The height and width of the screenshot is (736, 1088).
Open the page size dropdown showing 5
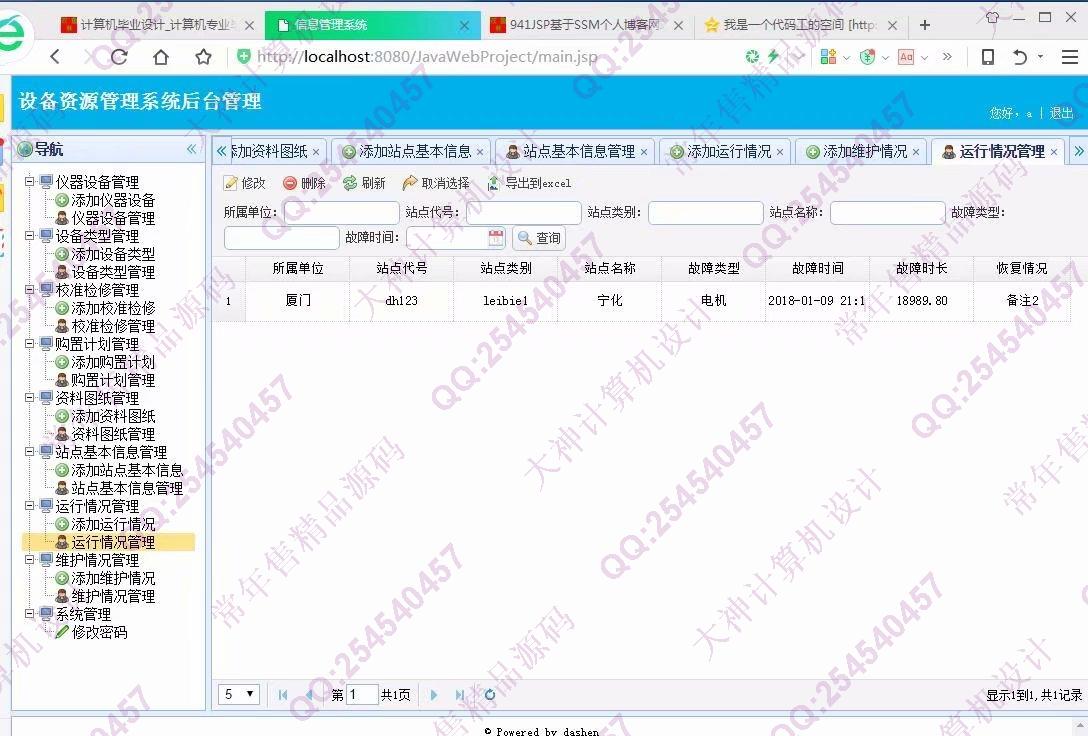click(x=239, y=694)
